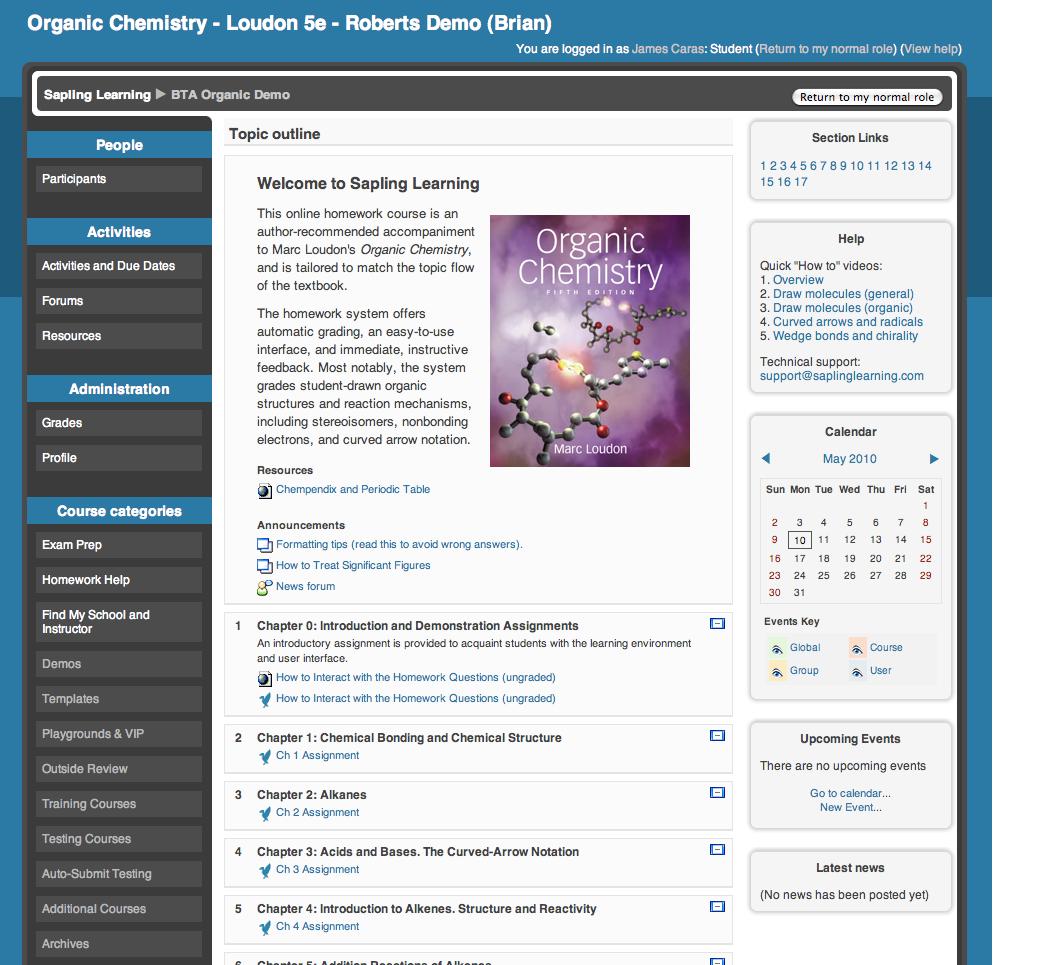Click Go to calendar... link
Image resolution: width=1063 pixels, height=965 pixels.
click(x=850, y=793)
